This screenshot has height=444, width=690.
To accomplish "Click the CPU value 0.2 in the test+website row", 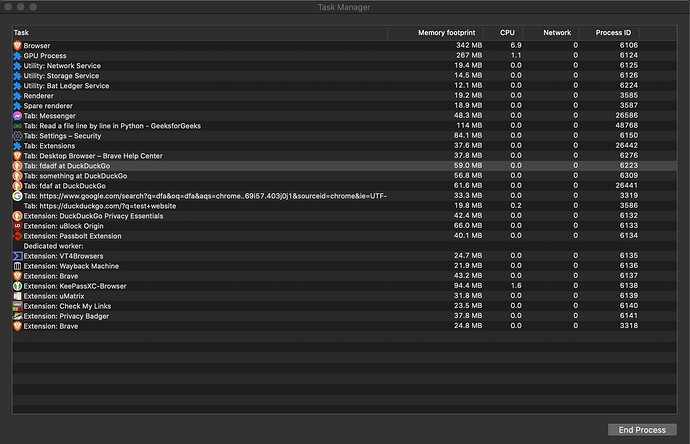I will coord(516,205).
